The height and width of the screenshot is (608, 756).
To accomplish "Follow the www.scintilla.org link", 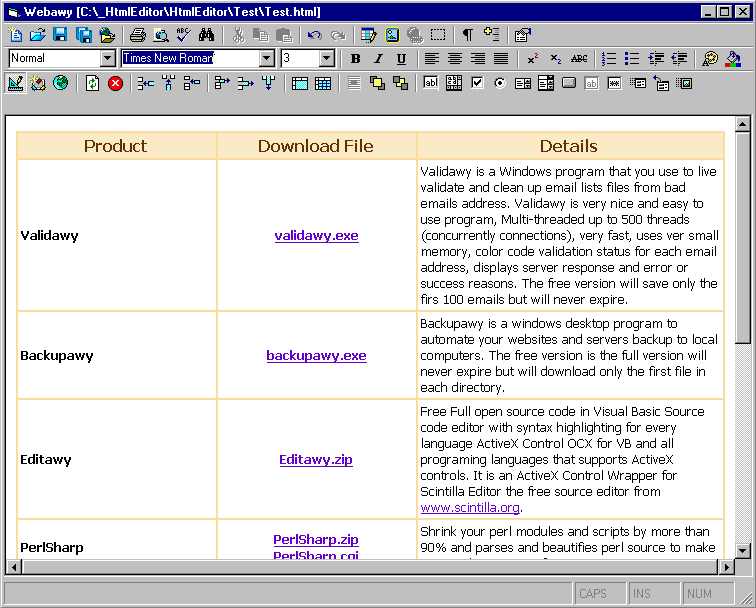I will (469, 508).
